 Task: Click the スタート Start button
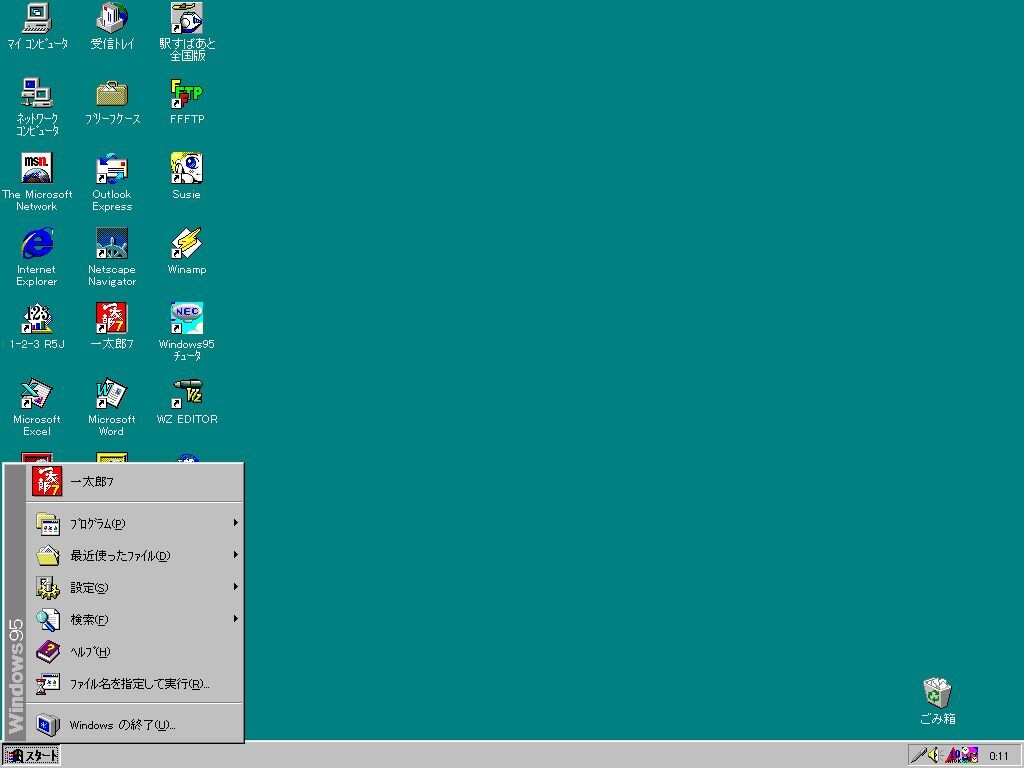tap(31, 756)
